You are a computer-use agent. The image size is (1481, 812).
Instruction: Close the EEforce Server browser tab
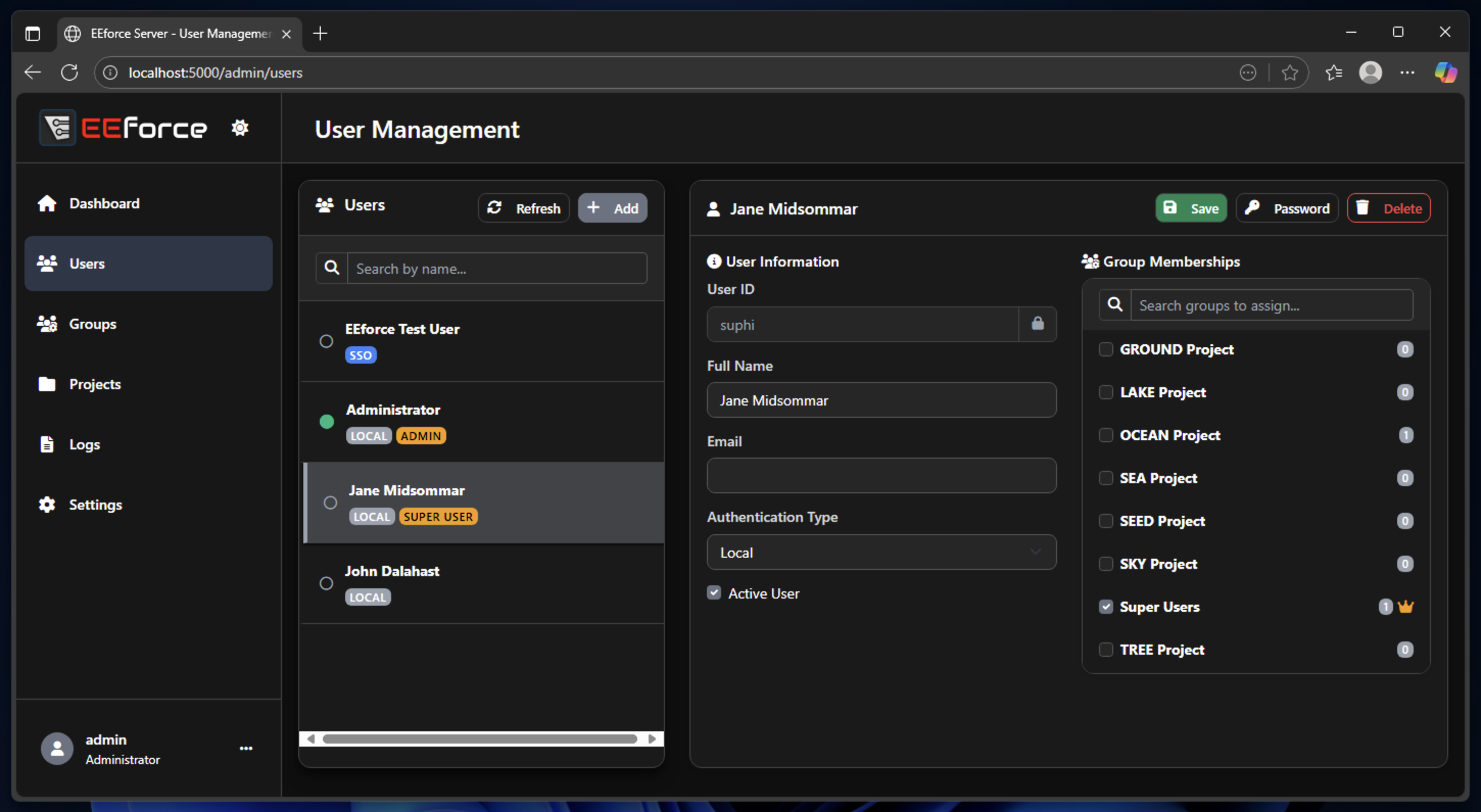pos(286,34)
